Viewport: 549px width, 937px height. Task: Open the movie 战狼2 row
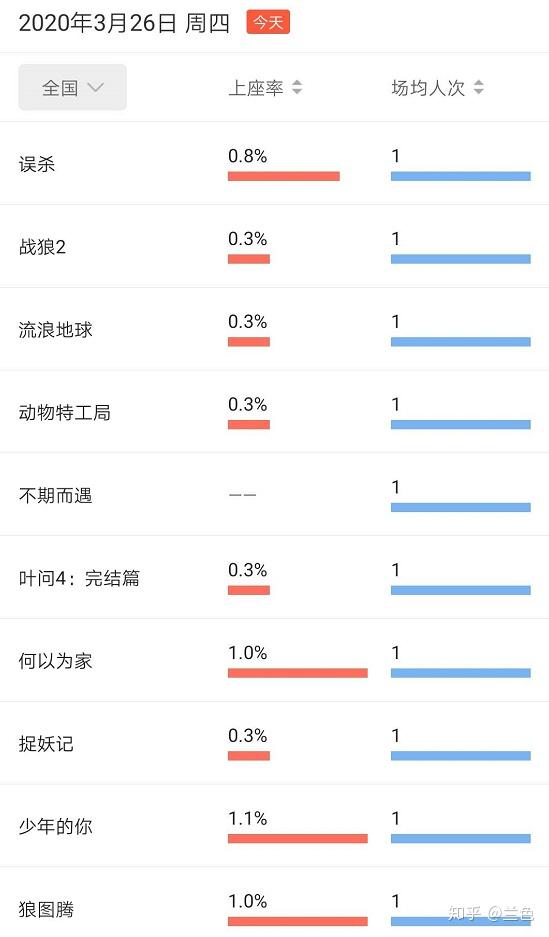tap(274, 246)
